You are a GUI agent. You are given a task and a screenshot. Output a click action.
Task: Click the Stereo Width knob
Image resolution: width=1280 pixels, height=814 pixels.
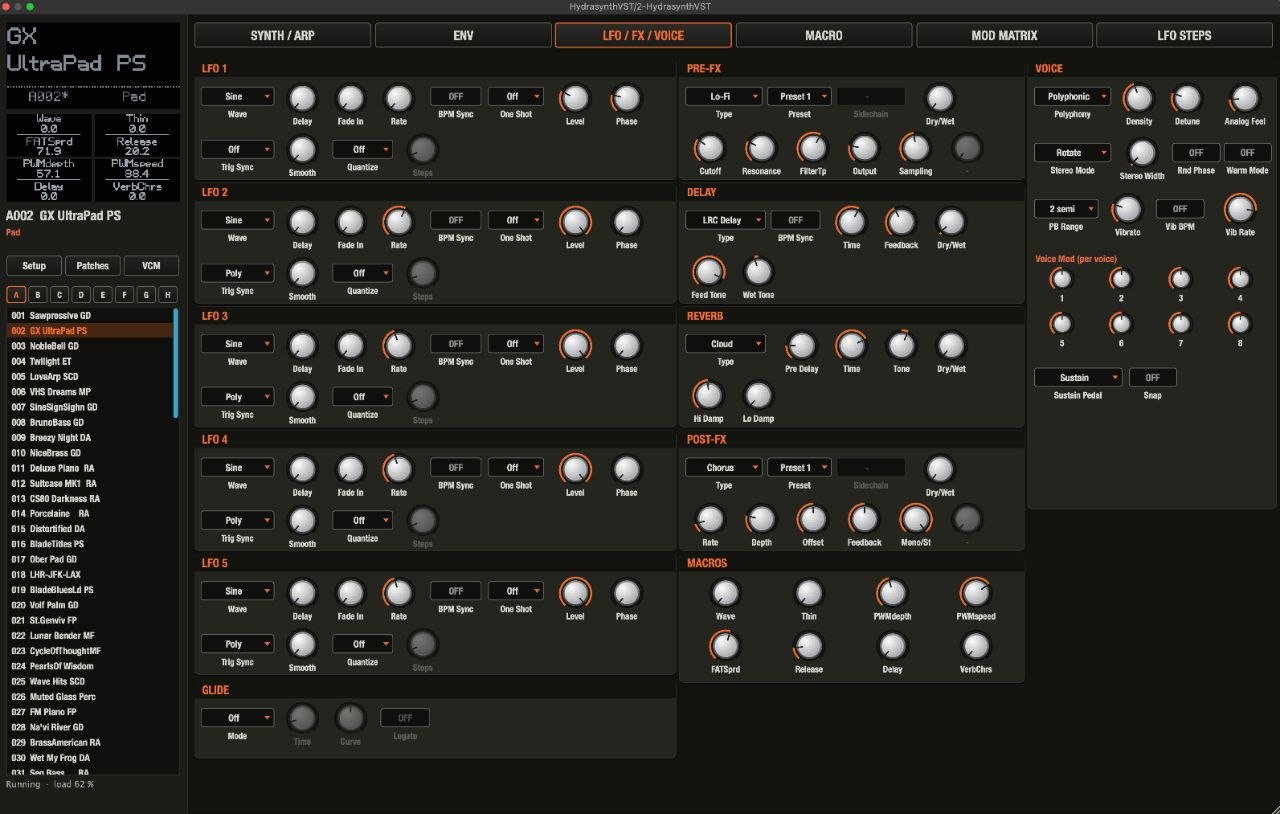[1141, 153]
